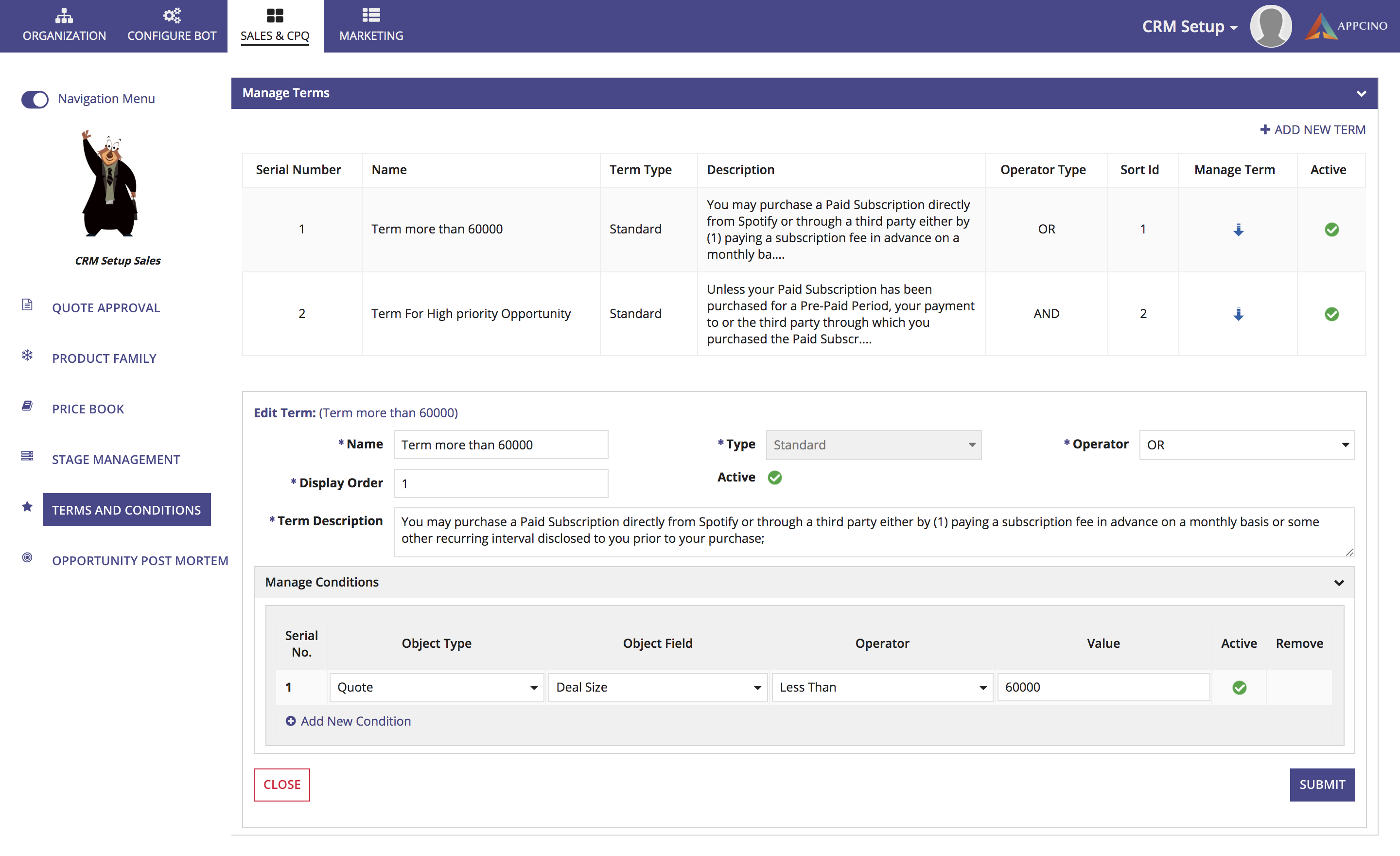
Task: Open the Type dropdown showing Standard
Action: (873, 445)
